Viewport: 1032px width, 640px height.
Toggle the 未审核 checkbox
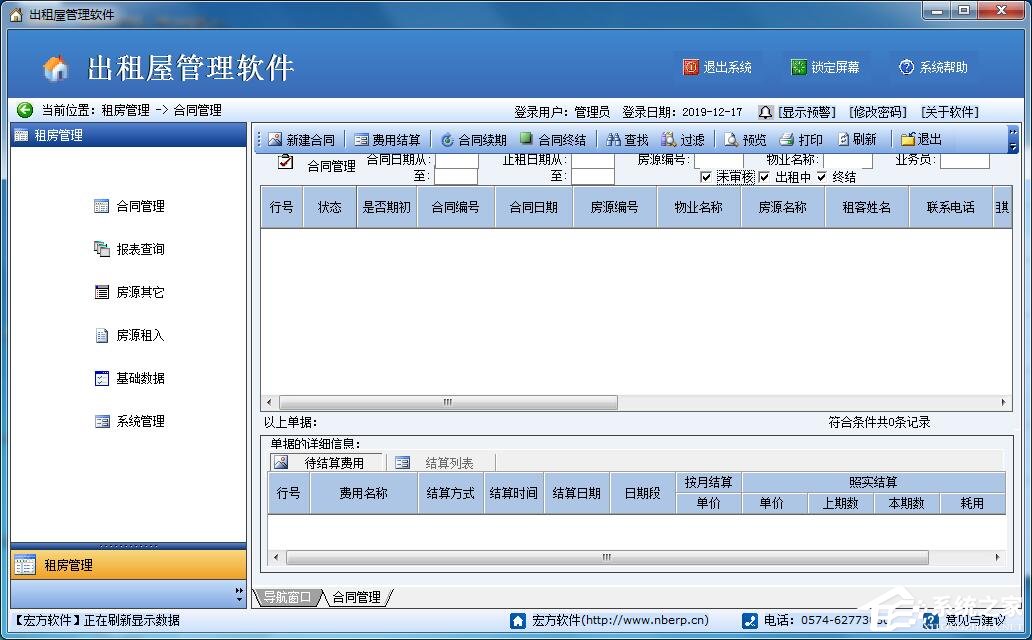[706, 177]
